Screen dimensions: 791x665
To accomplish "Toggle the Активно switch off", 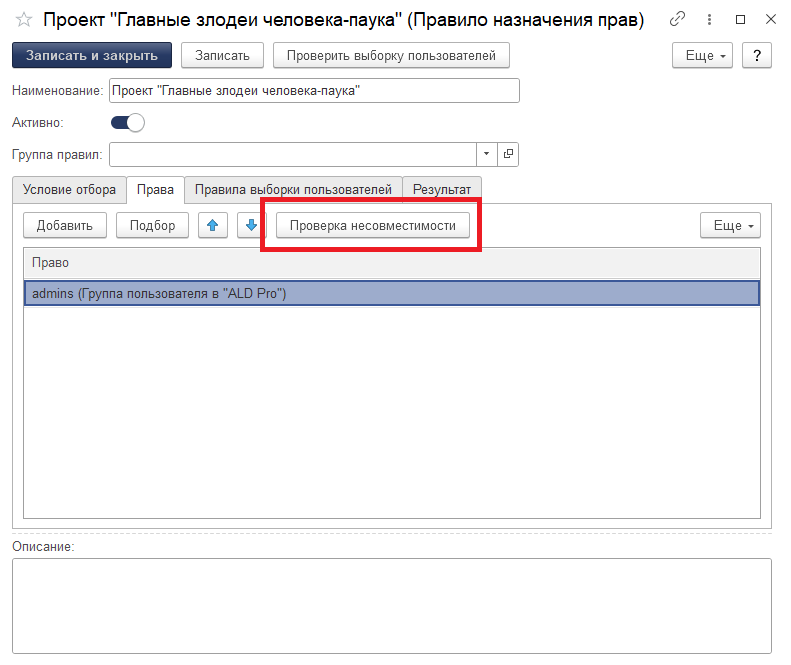I will 128,123.
